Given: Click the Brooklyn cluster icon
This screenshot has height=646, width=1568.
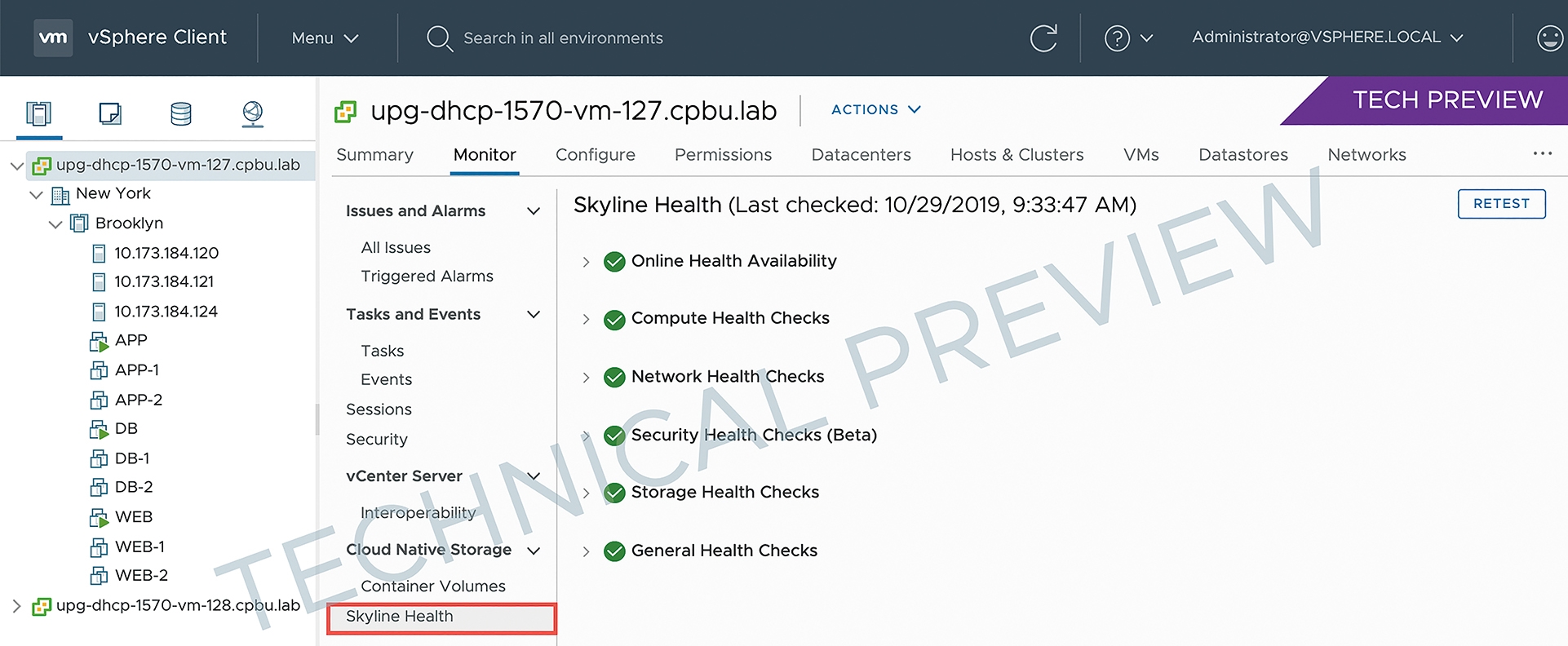Looking at the screenshot, I should (79, 223).
